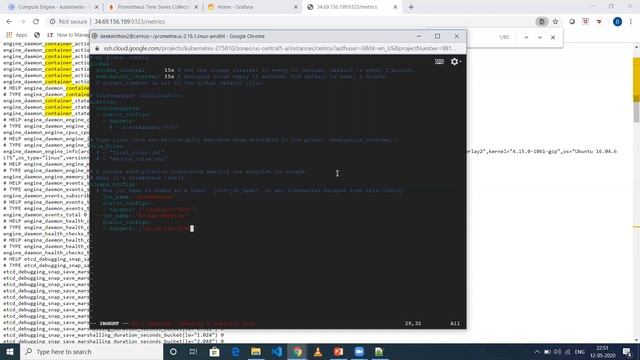Image resolution: width=640 pixels, height=360 pixels.
Task: Go back in the main Chrome window
Action: [9, 22]
